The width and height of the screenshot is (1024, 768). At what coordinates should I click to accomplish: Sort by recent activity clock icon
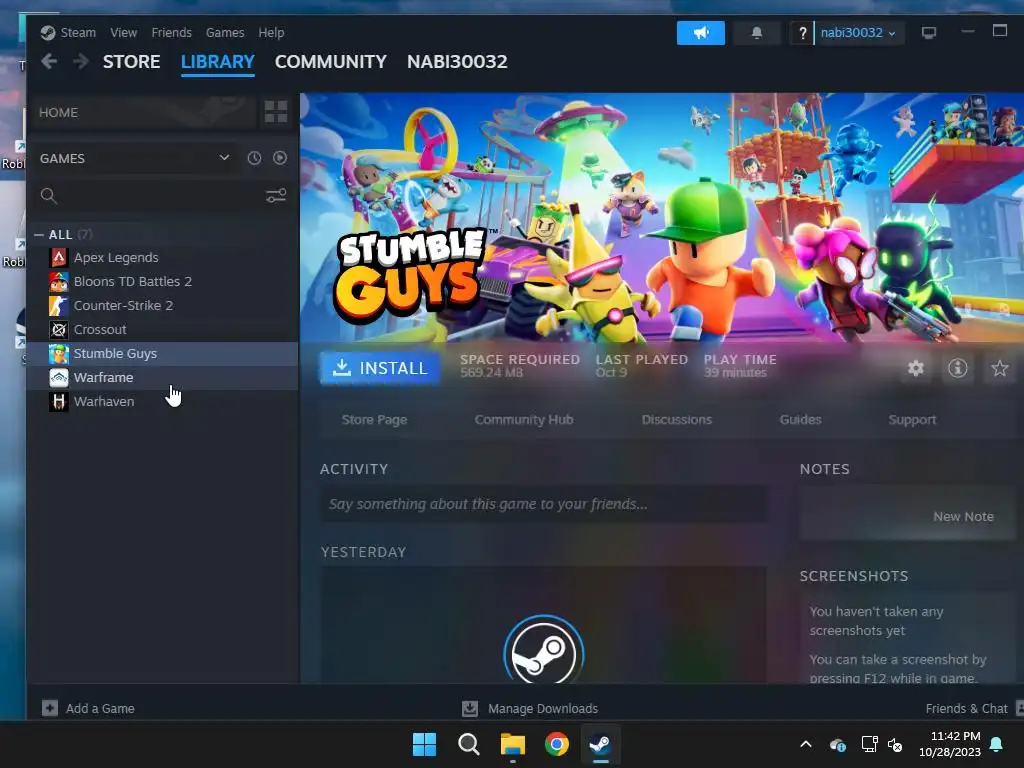(x=254, y=158)
